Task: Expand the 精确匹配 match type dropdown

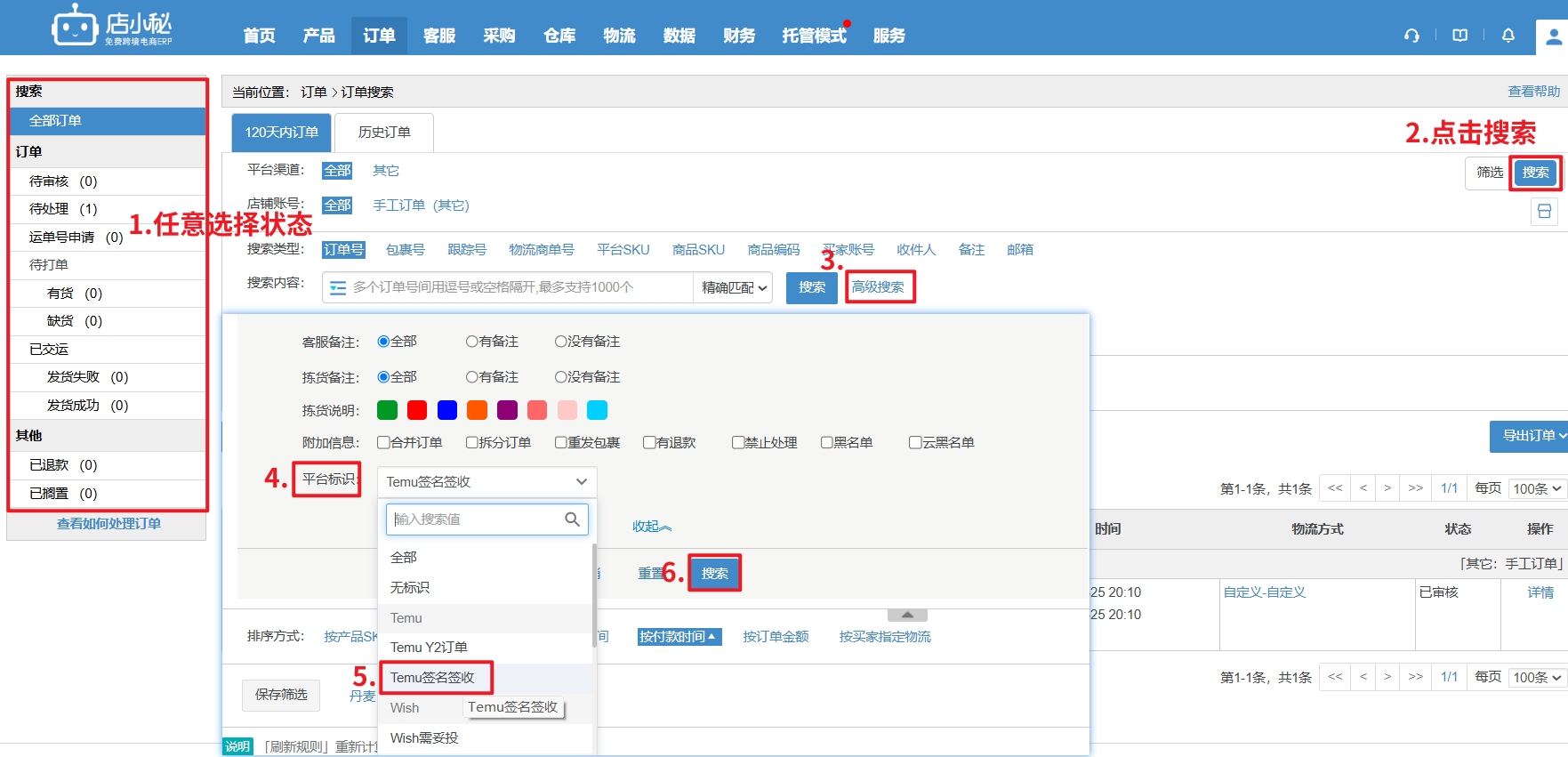Action: click(734, 288)
